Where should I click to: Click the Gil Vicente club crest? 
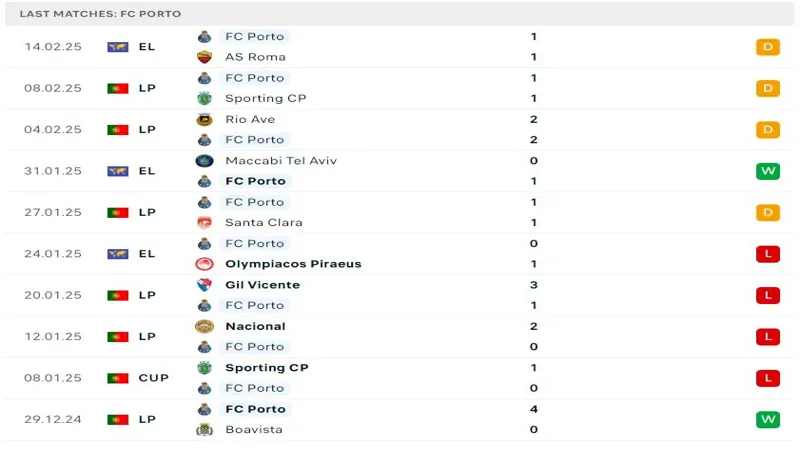[204, 285]
